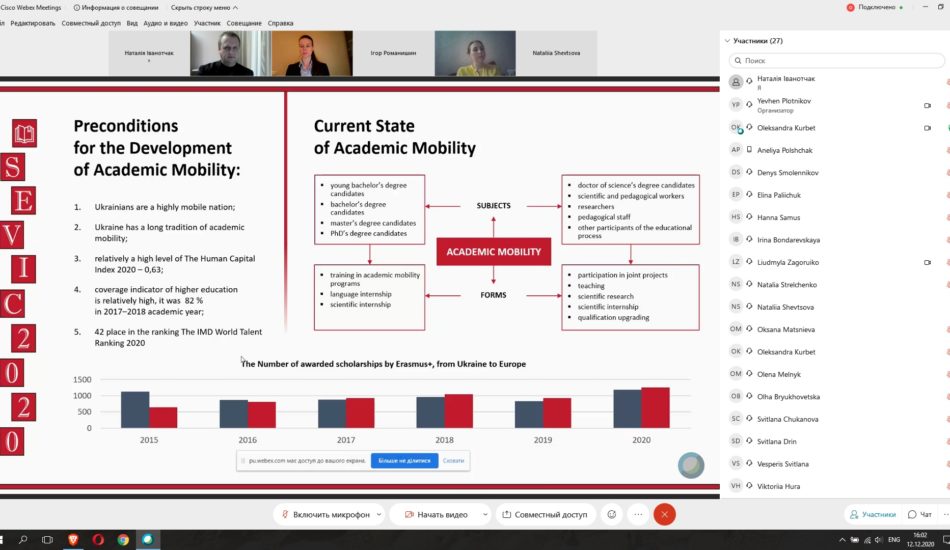950x550 pixels.
Task: Click Совместный доступ share button
Action: pyautogui.click(x=544, y=514)
